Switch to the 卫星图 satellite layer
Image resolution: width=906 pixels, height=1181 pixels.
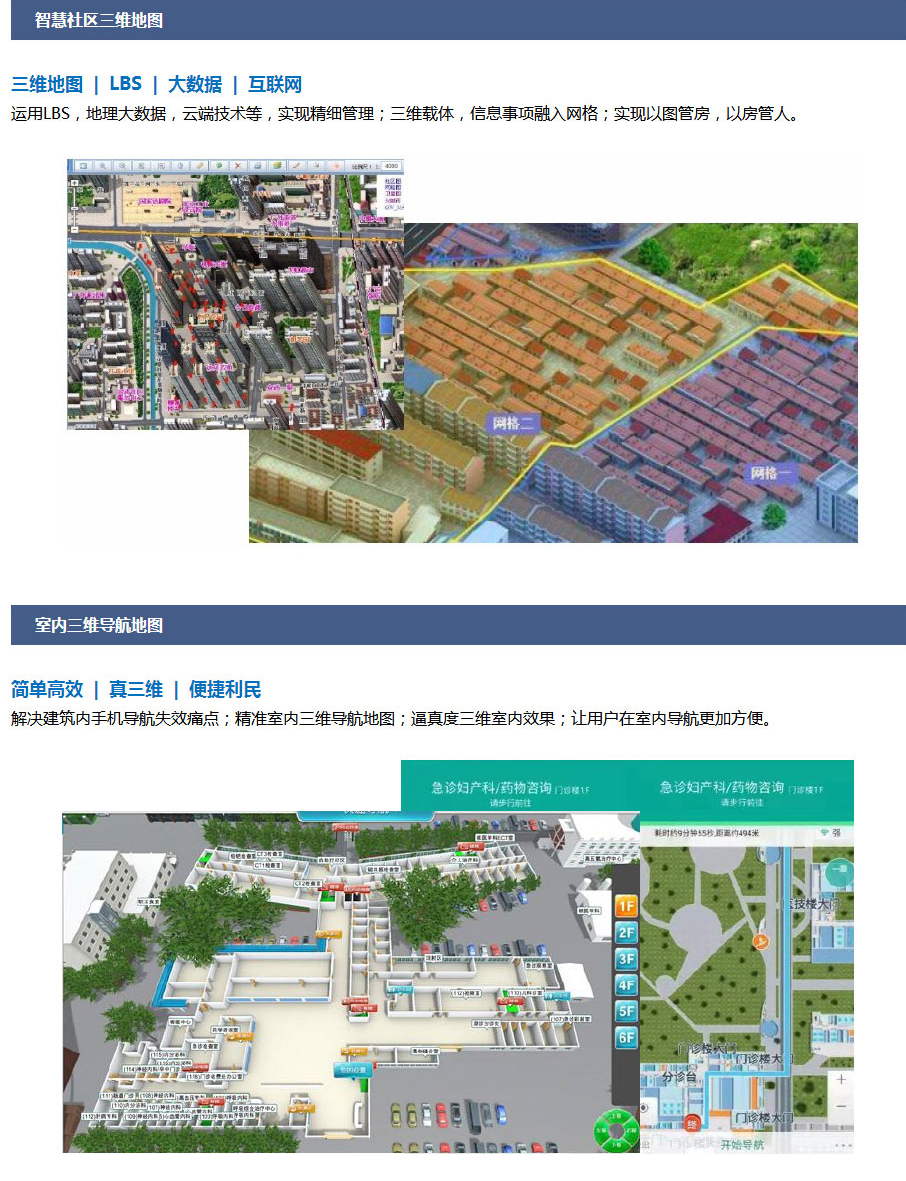click(393, 193)
